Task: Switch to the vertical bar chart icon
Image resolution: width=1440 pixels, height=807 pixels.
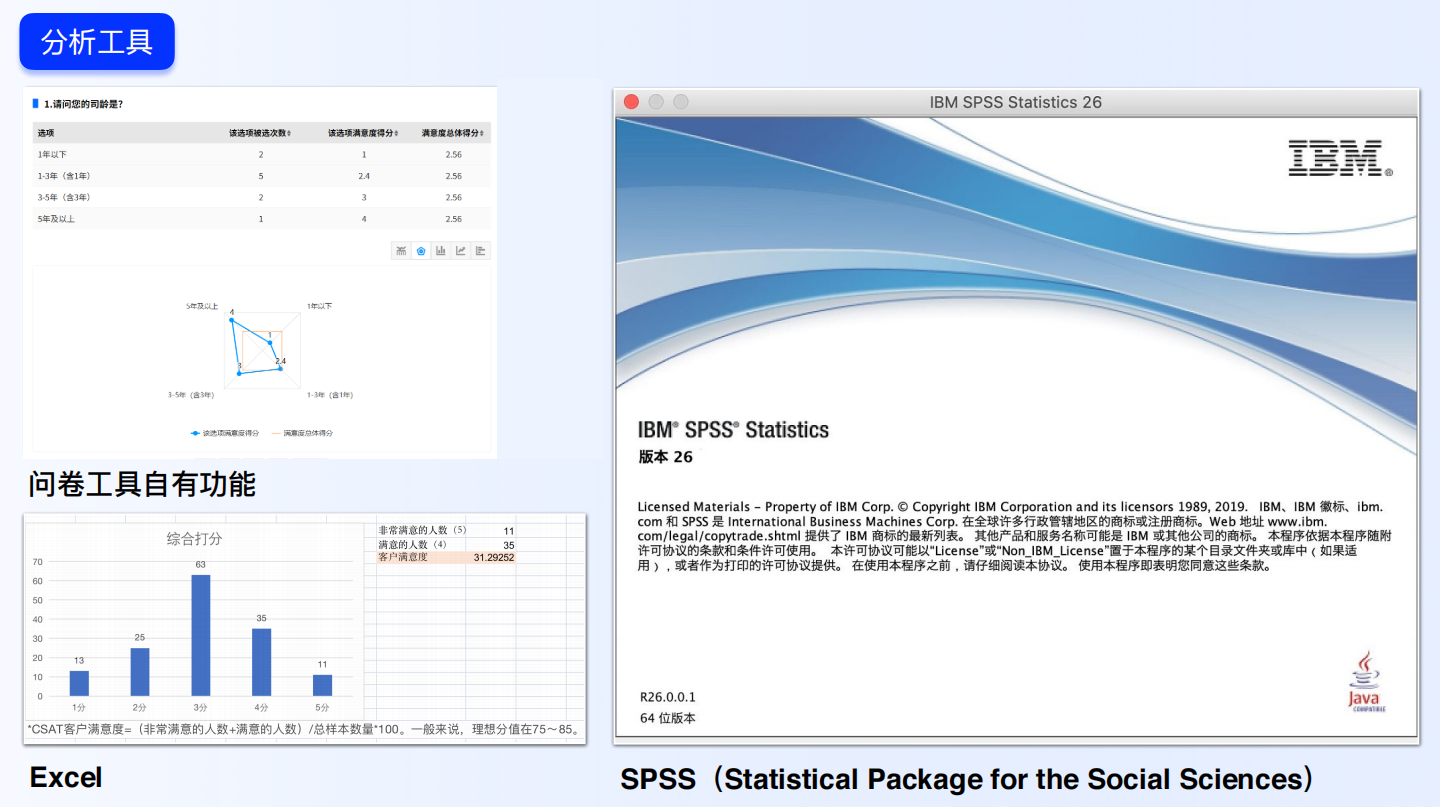Action: click(x=440, y=251)
